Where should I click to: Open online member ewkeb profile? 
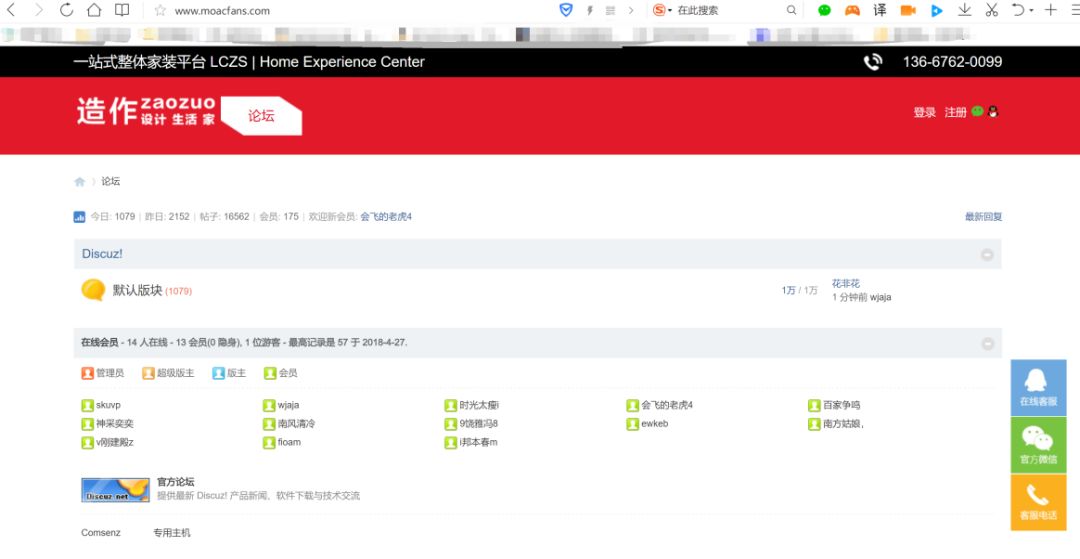coord(654,424)
